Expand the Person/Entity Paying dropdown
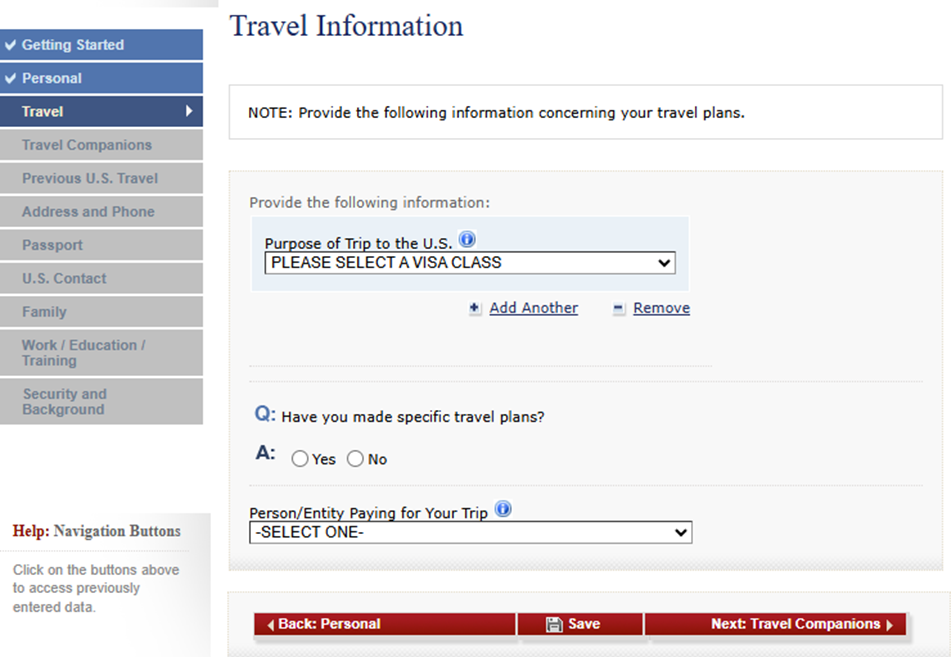 [470, 533]
